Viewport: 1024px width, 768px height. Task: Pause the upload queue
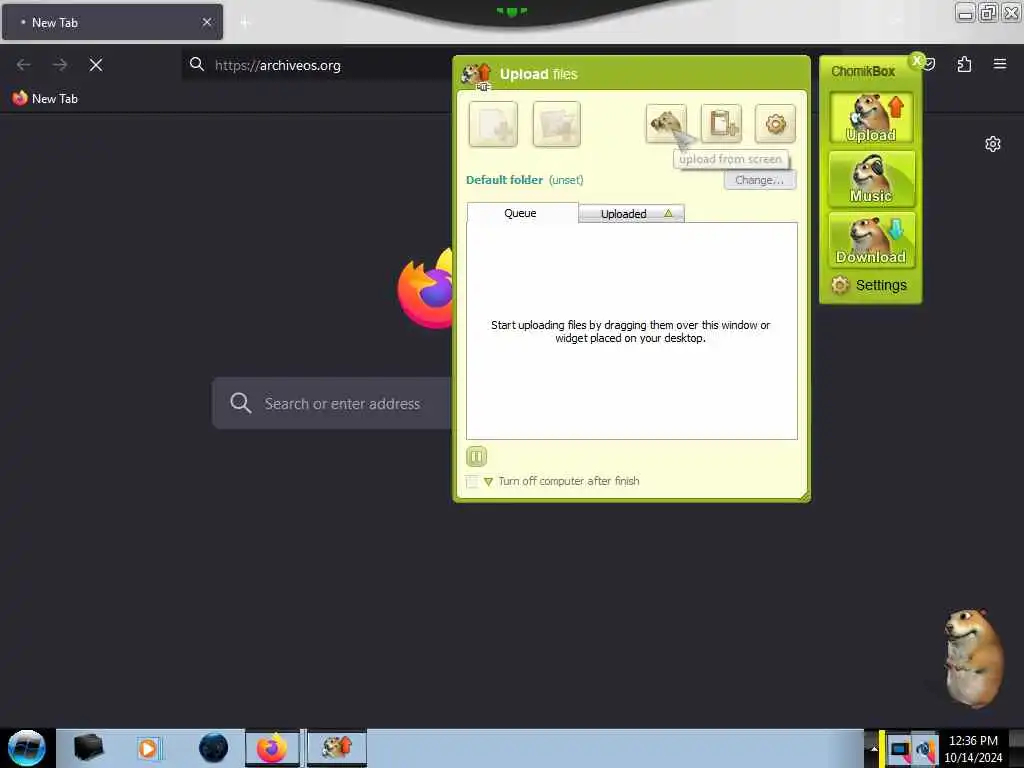(477, 456)
